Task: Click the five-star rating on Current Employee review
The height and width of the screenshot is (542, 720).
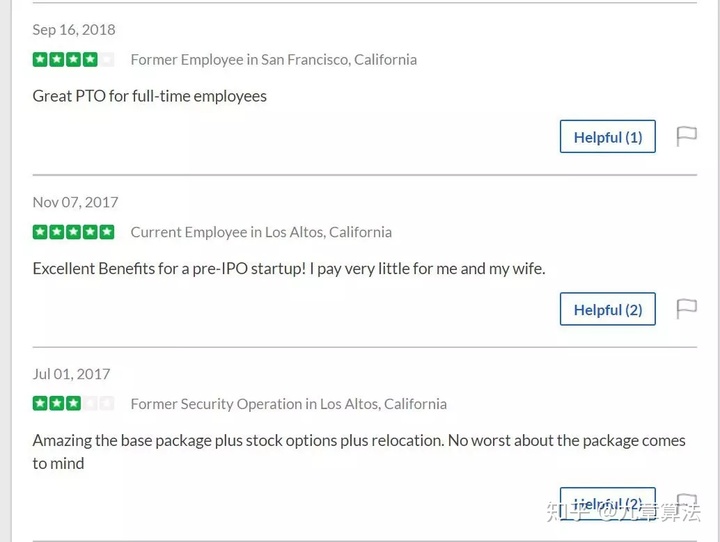Action: pos(73,232)
